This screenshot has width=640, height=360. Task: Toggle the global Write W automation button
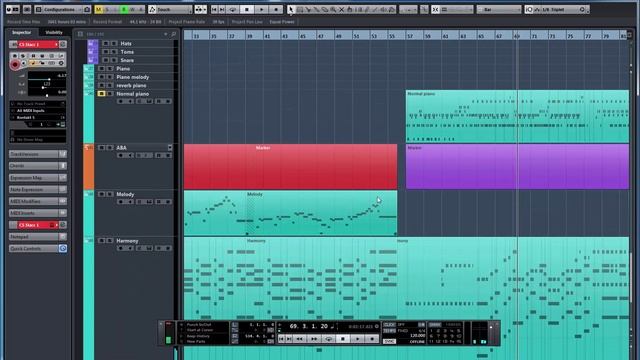coord(133,9)
